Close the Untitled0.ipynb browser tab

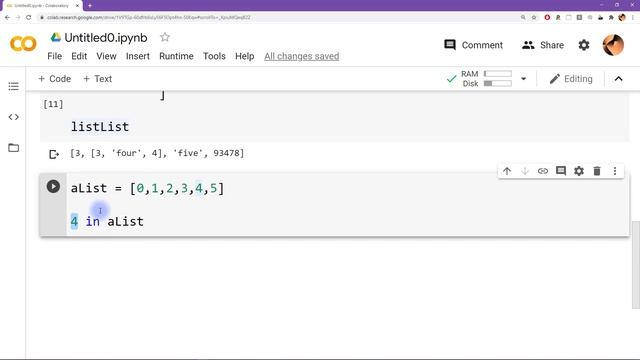pyautogui.click(x=78, y=6)
